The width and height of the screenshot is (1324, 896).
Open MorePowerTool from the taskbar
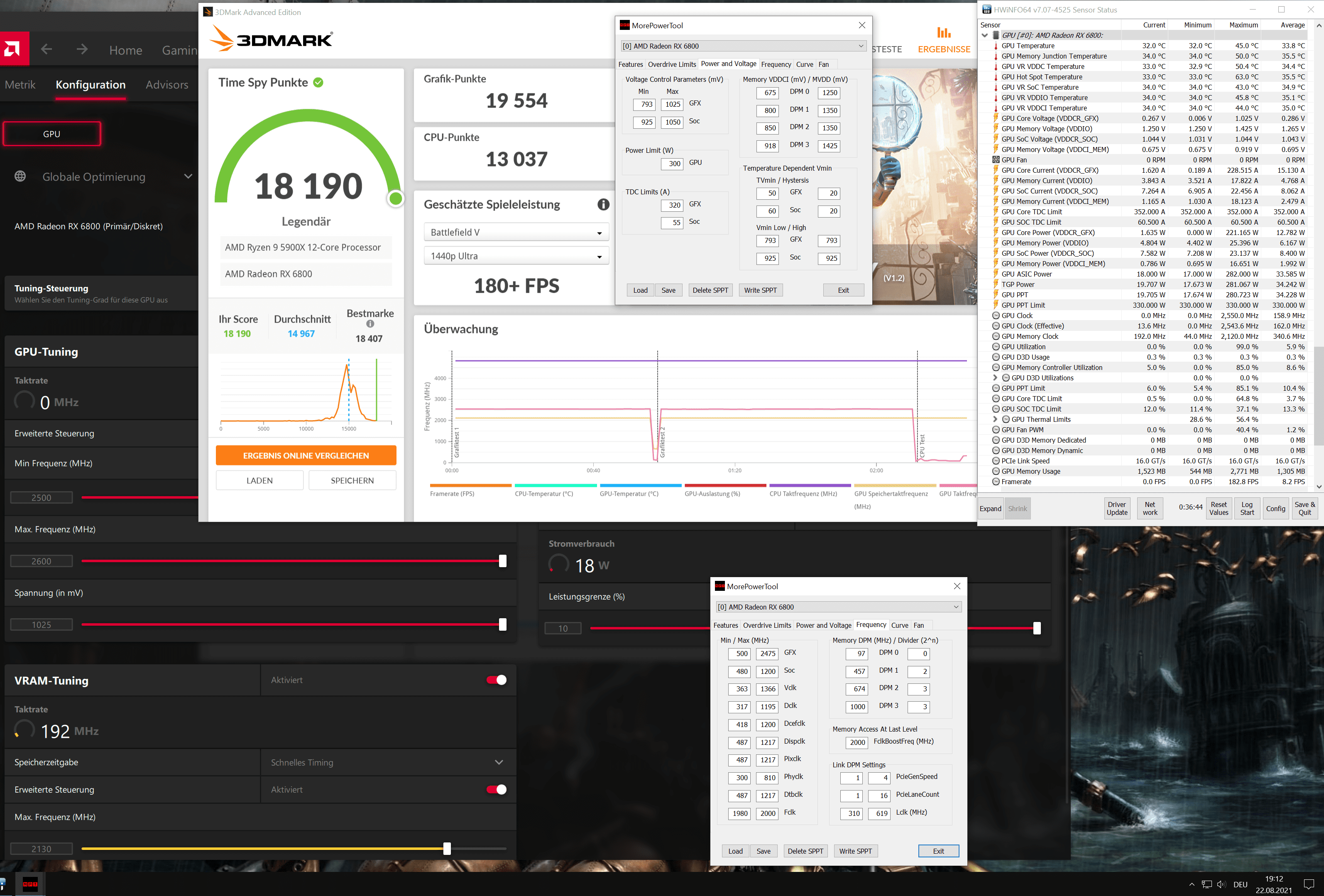(x=30, y=884)
